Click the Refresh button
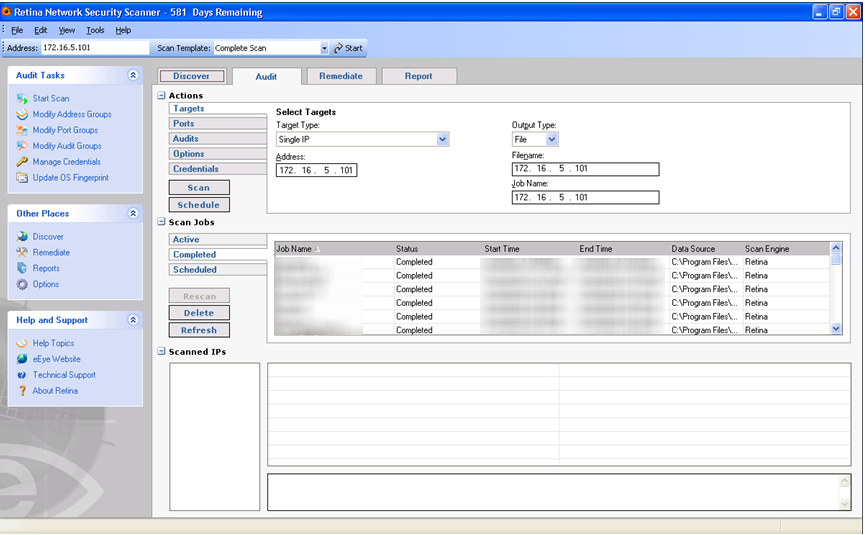865x535 pixels. 199,330
